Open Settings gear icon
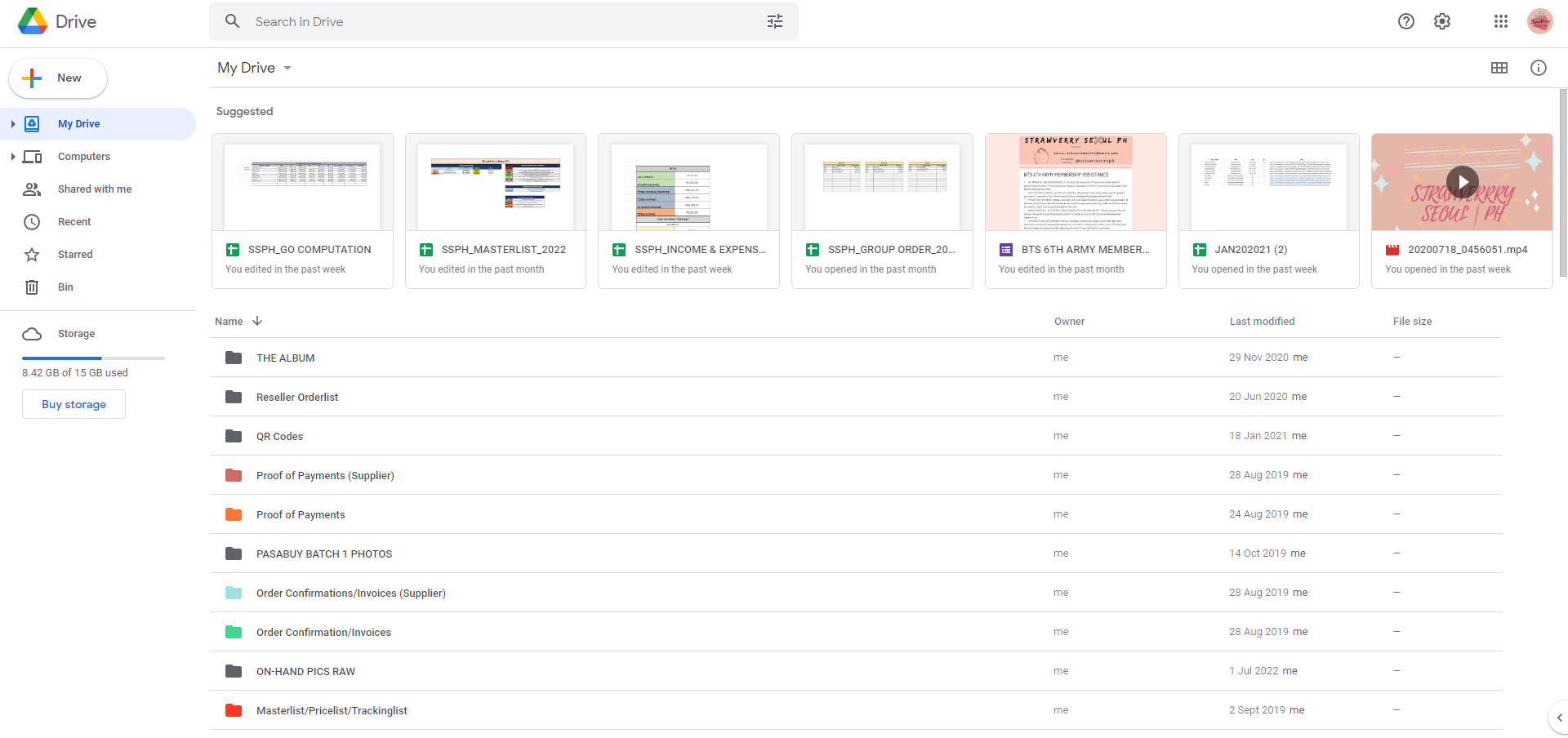 click(1442, 21)
